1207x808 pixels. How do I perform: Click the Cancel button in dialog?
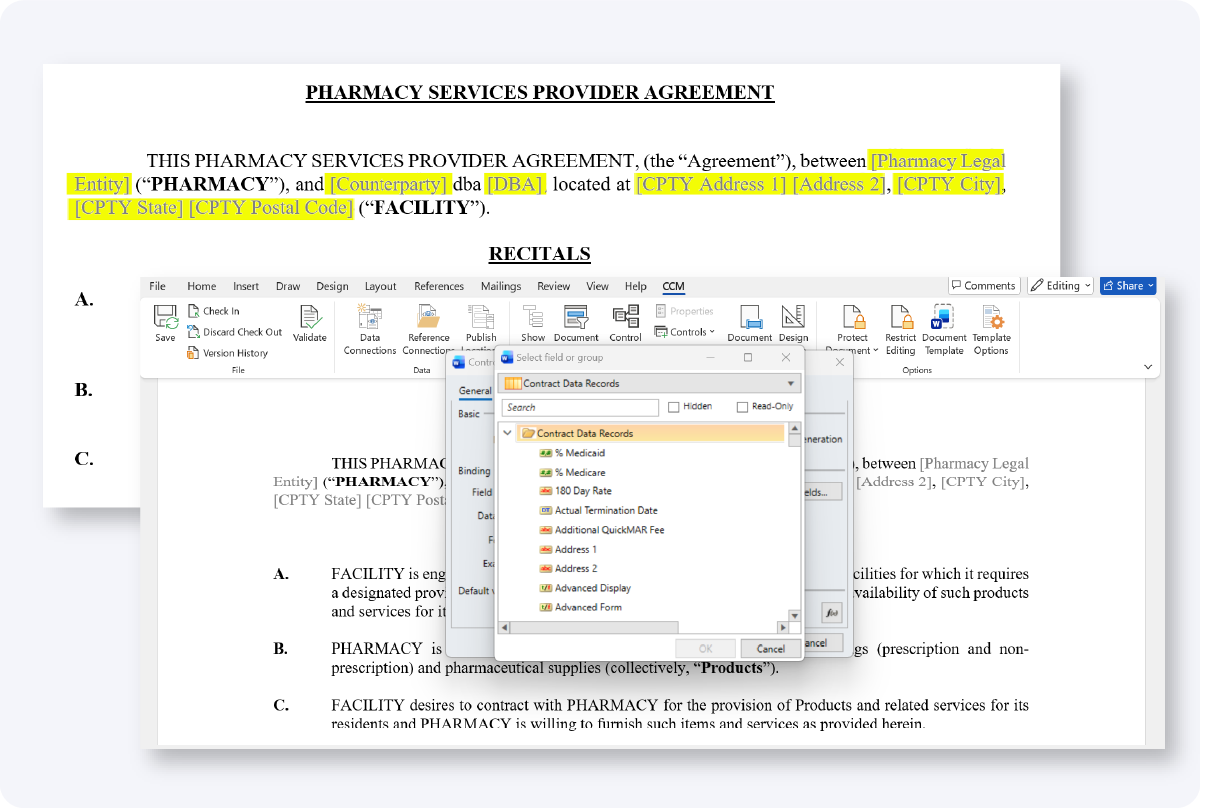(770, 649)
